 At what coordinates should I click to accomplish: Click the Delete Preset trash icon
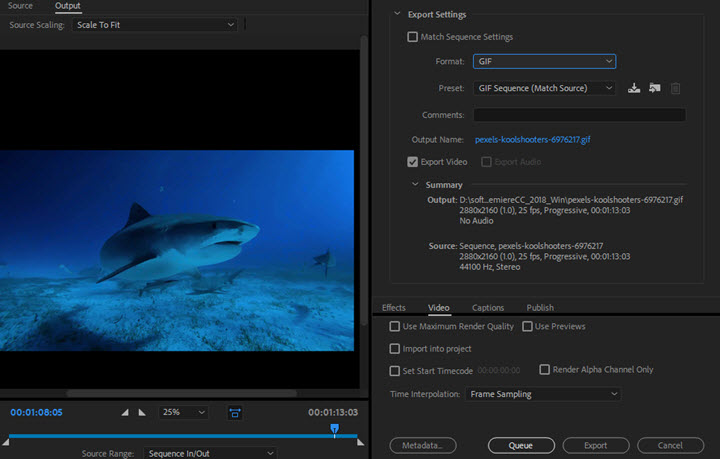click(676, 88)
